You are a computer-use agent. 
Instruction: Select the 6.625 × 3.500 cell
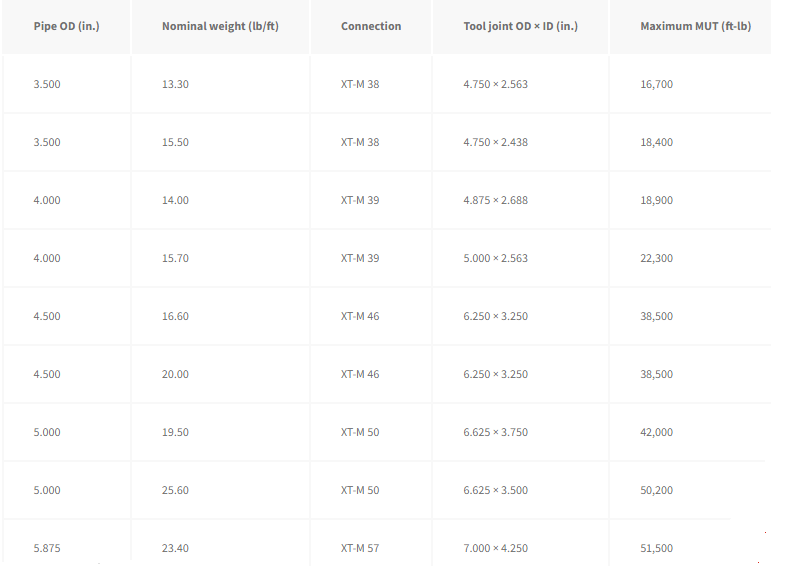click(x=496, y=490)
